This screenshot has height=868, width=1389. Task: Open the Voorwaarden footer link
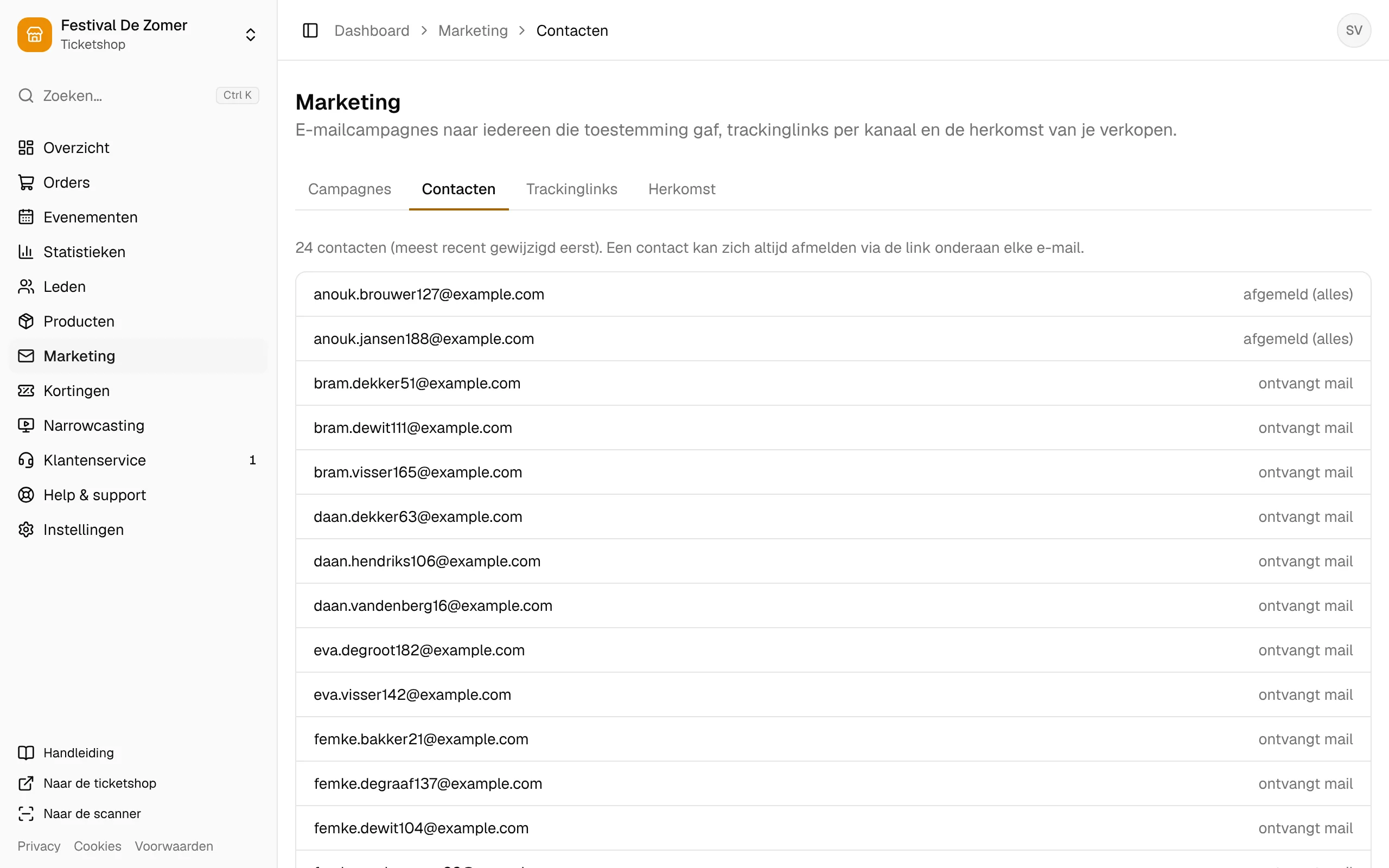(174, 846)
